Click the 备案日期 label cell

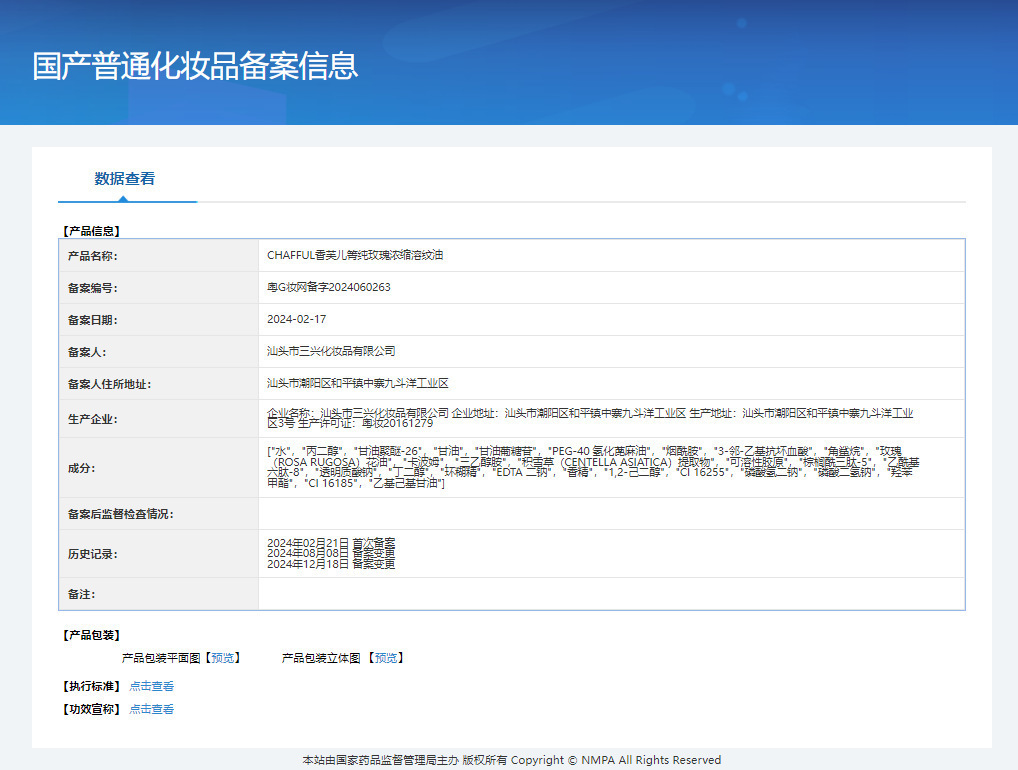158,319
